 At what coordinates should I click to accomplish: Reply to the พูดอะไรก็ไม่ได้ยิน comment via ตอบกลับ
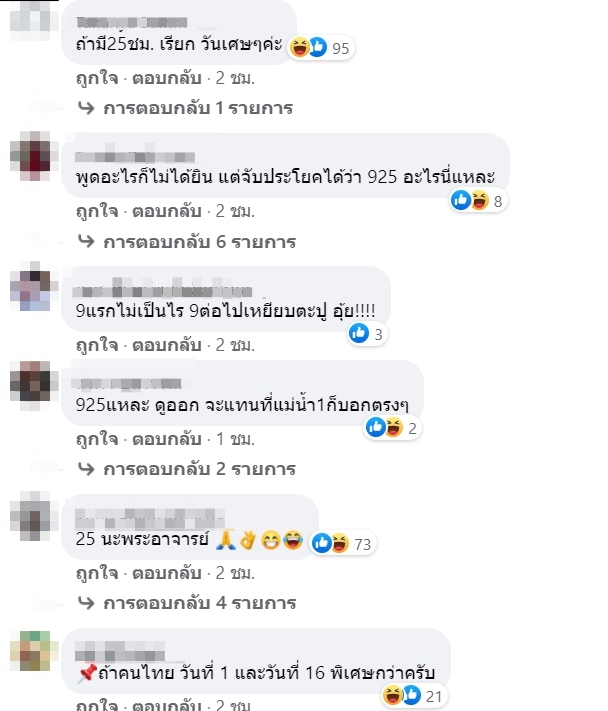167,211
